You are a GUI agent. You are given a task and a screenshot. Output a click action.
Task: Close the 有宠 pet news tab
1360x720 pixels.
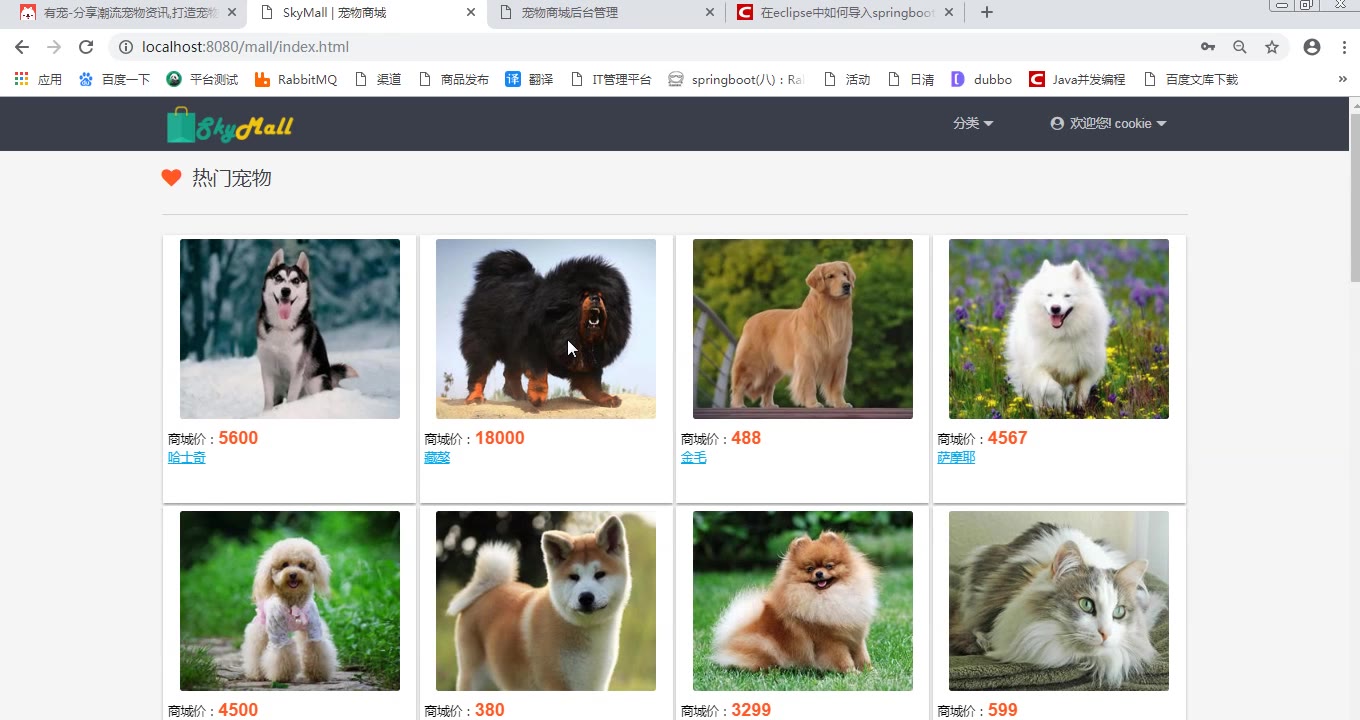(x=232, y=13)
